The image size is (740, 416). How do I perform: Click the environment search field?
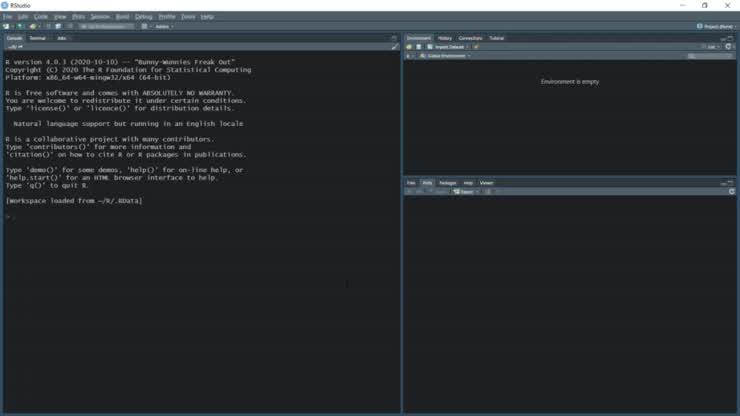tap(709, 56)
